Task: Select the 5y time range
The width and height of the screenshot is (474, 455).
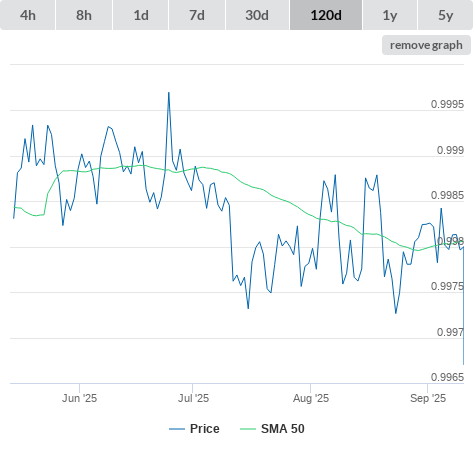Action: (445, 15)
